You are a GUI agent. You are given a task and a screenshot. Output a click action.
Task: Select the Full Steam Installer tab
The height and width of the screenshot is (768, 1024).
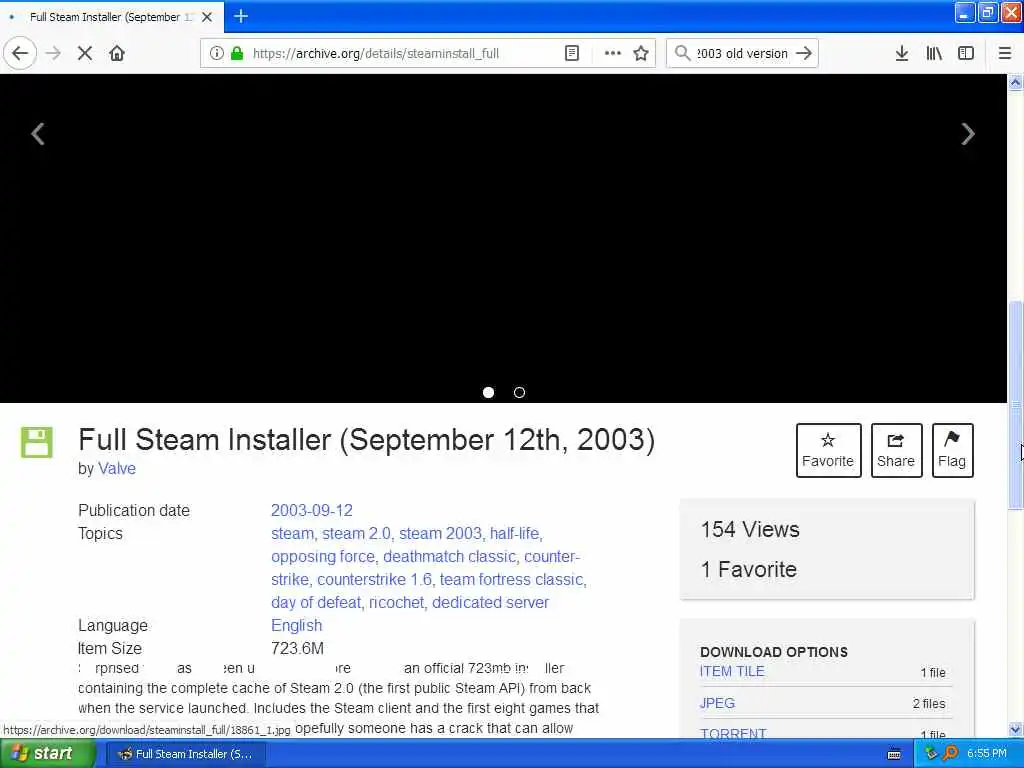pos(112,17)
